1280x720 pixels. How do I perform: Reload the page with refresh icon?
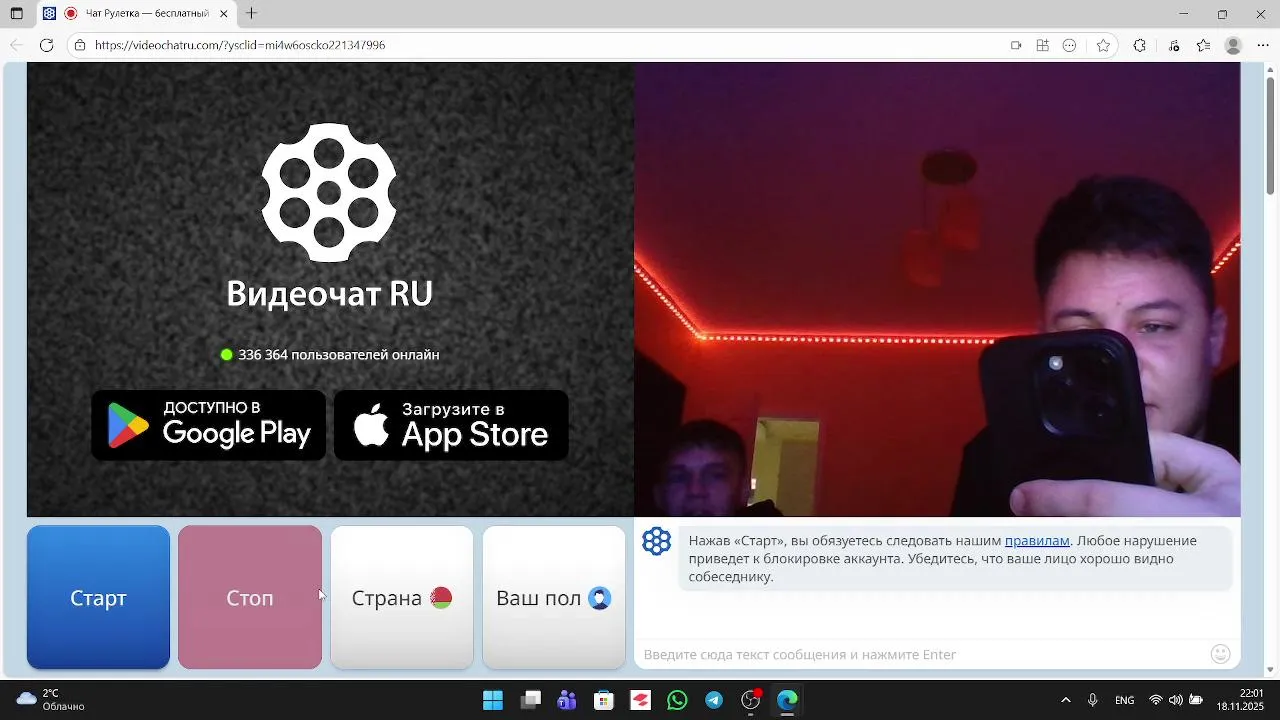(46, 45)
